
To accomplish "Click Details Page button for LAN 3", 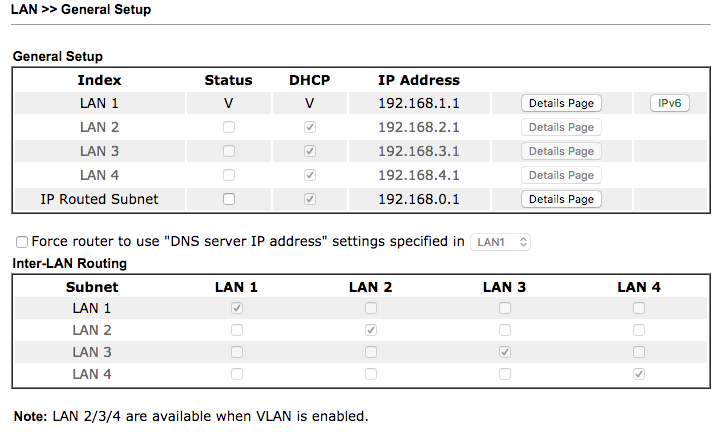I will click(561, 151).
